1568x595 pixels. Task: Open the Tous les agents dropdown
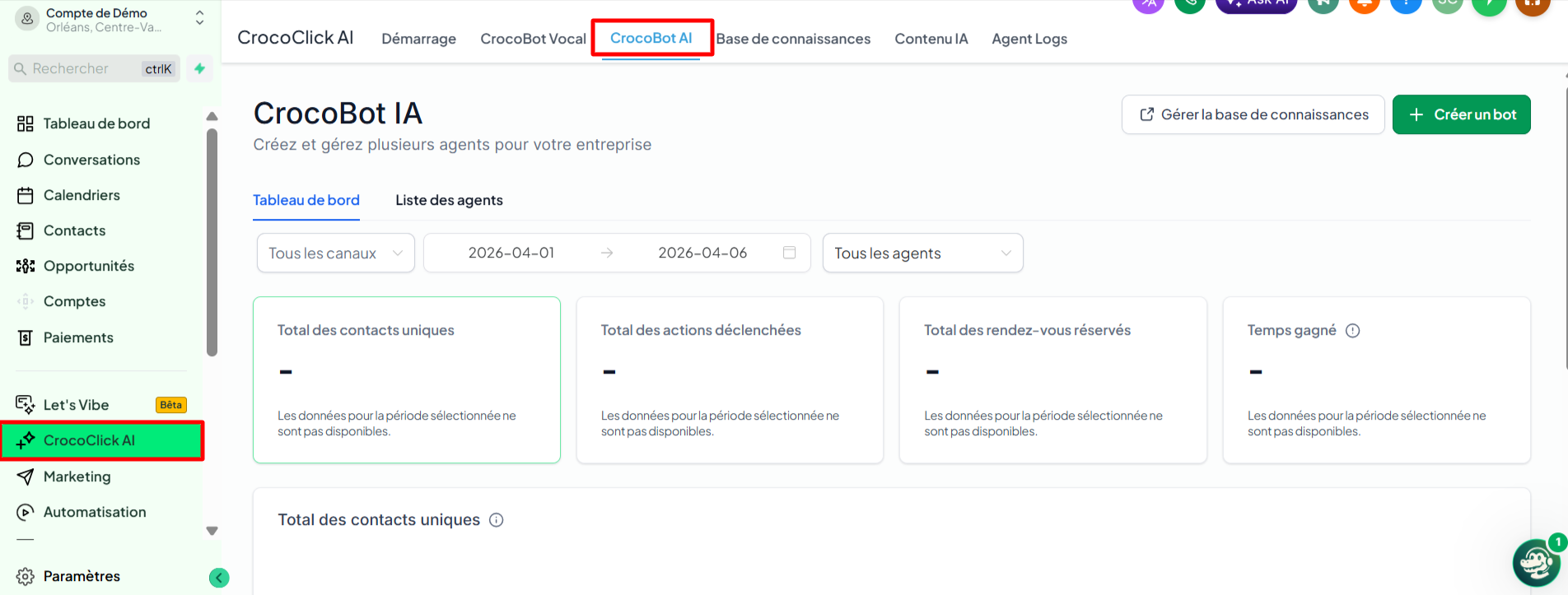(923, 253)
